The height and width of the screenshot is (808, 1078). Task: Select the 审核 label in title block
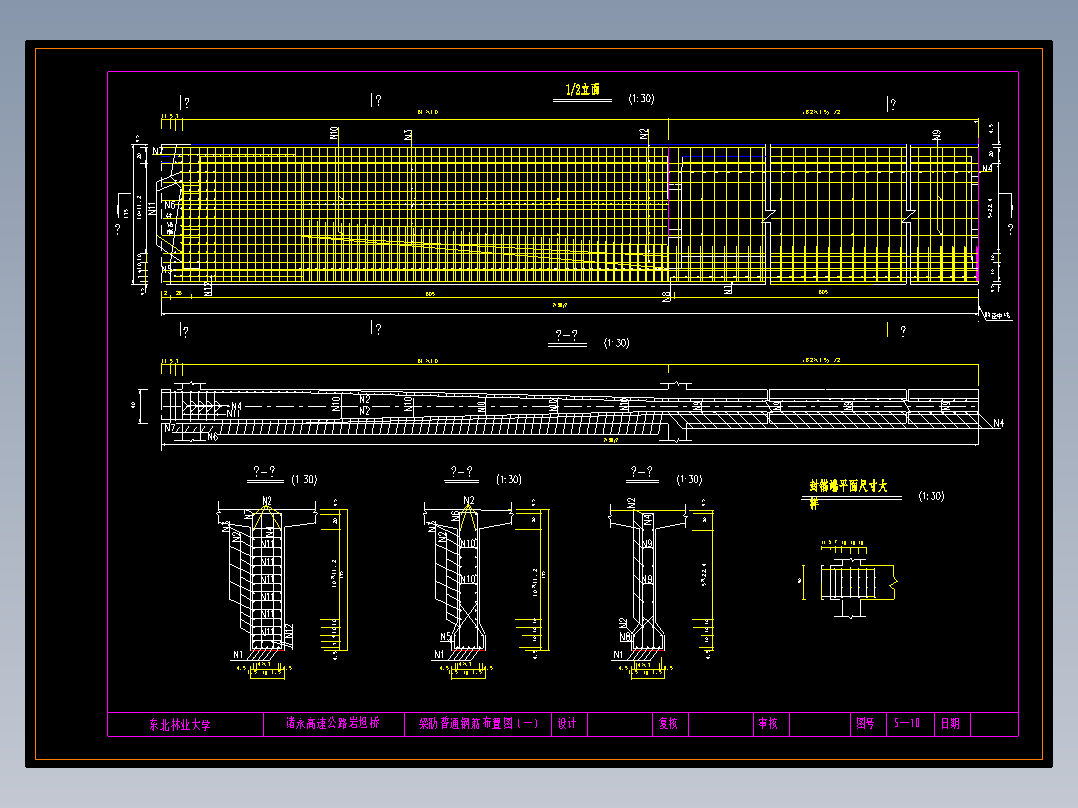click(768, 723)
